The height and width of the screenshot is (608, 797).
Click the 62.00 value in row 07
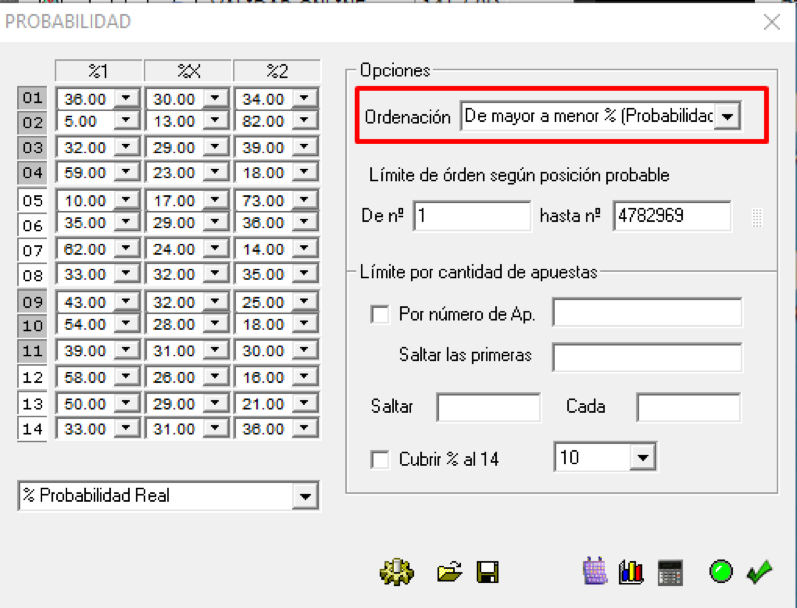(x=85, y=250)
